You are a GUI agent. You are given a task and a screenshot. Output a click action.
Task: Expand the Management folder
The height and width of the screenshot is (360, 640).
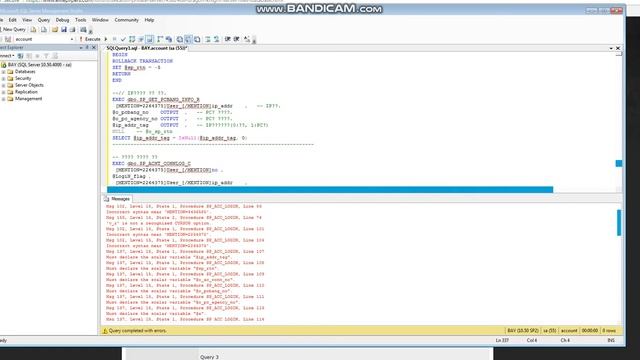click(4, 99)
